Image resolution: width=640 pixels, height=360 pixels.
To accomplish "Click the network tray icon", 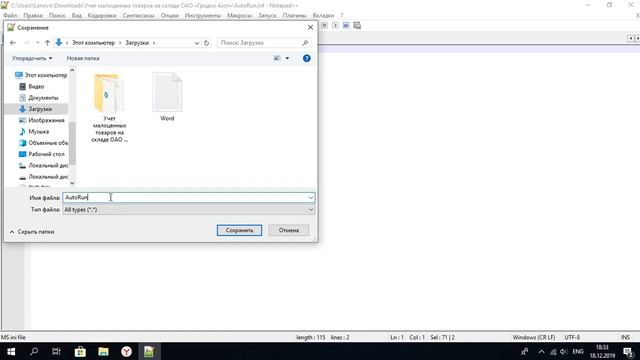I will [x=553, y=351].
